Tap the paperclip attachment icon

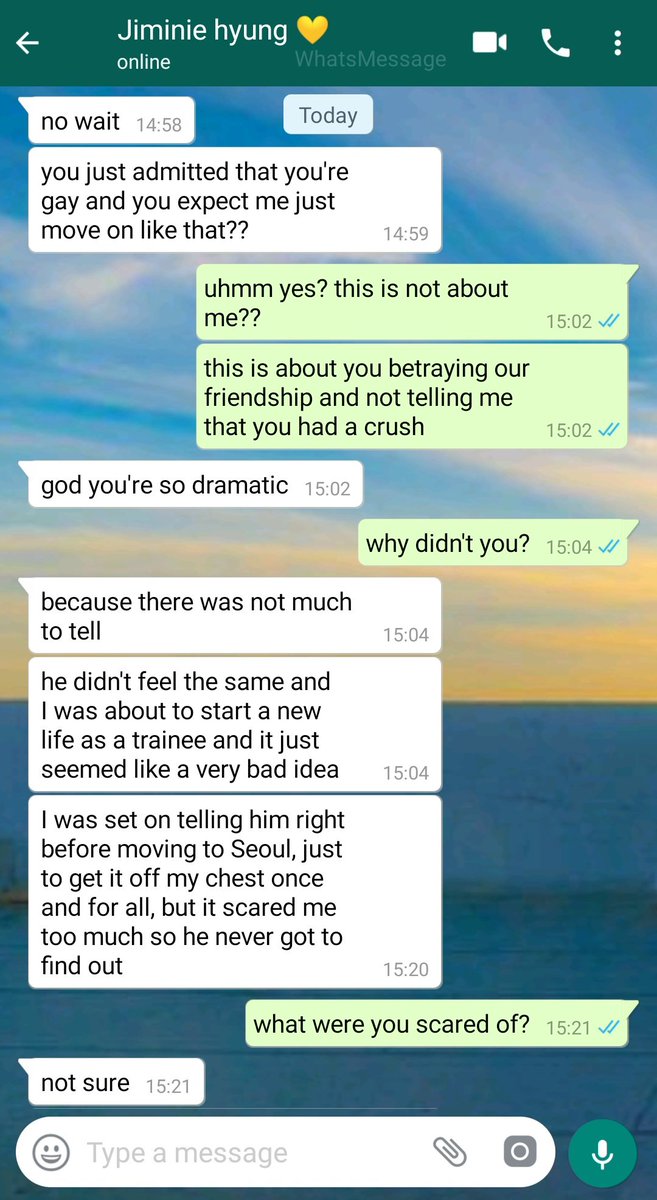coord(450,1152)
